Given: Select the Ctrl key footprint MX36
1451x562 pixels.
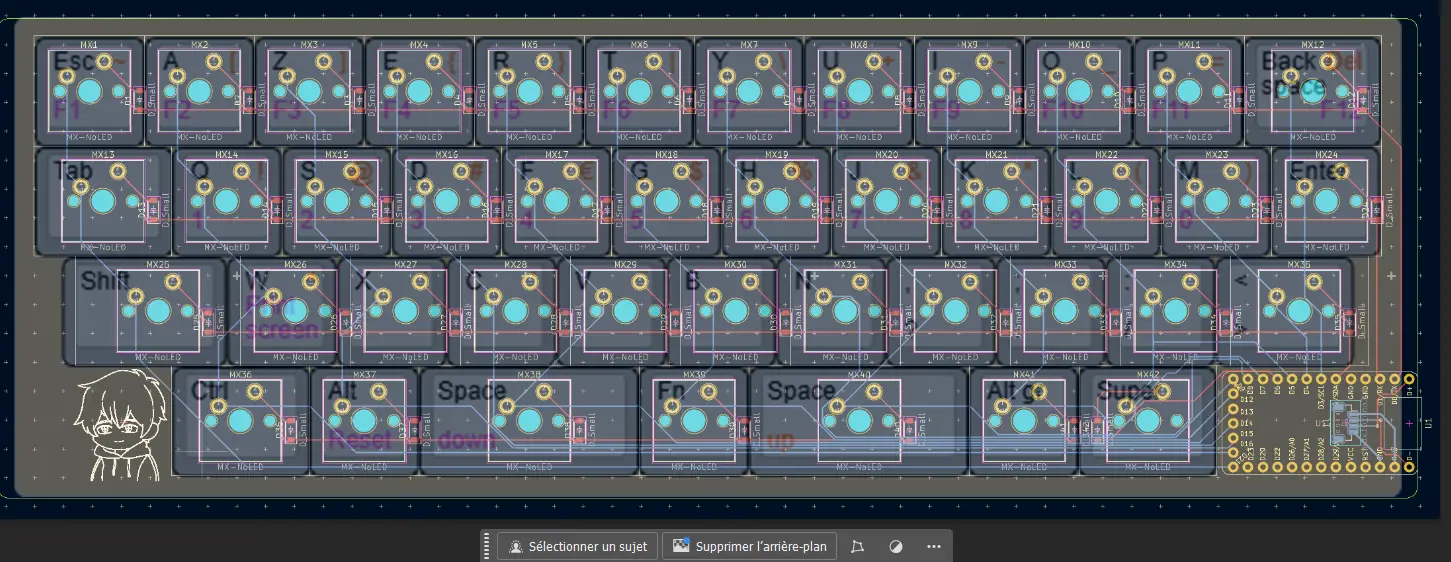Looking at the screenshot, I should point(239,420).
